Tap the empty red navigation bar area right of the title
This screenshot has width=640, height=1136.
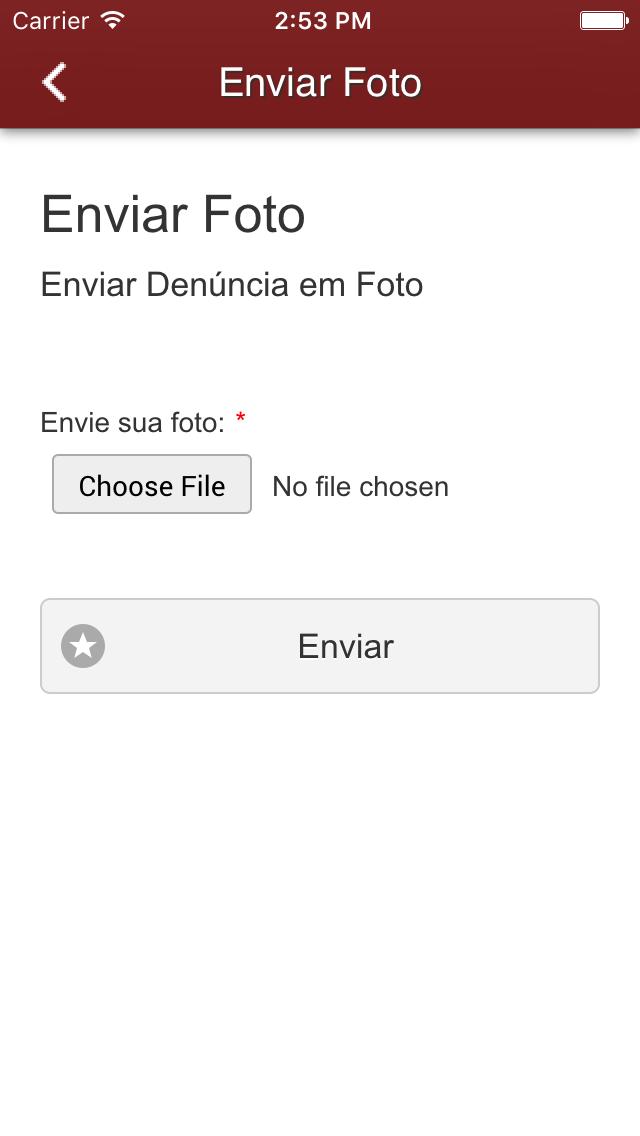point(529,82)
